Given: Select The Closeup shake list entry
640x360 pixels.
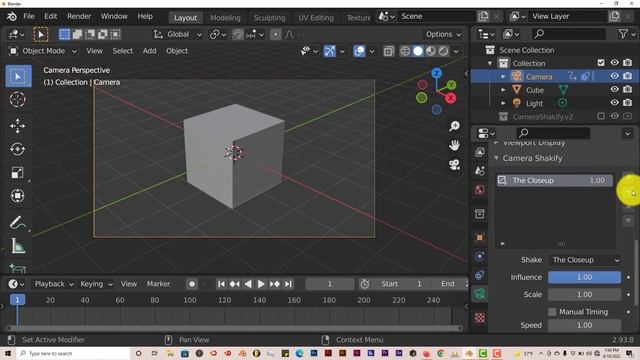Looking at the screenshot, I should pyautogui.click(x=555, y=180).
